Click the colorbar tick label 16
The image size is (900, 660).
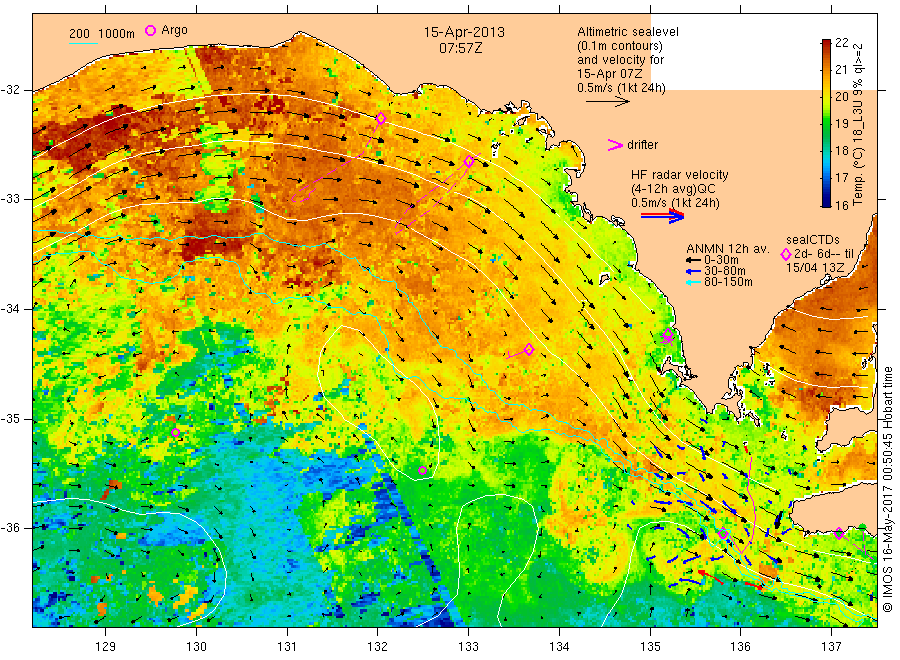tap(841, 205)
